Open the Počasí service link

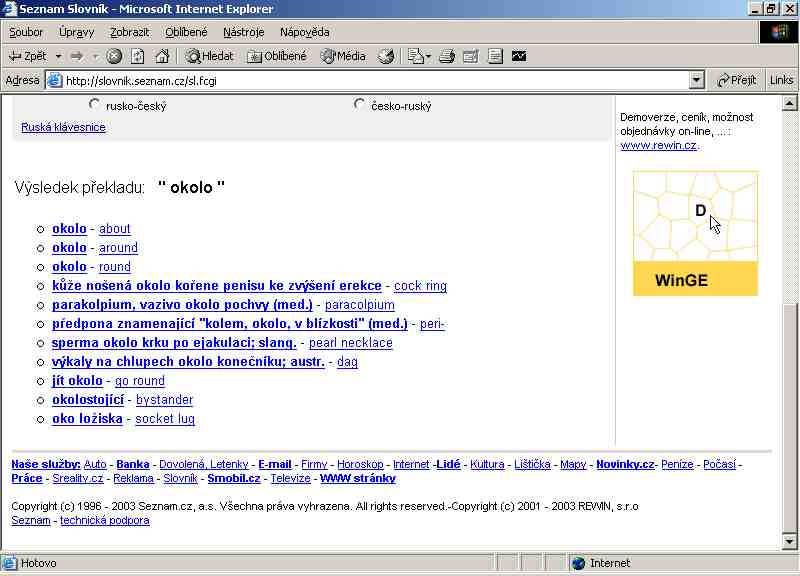(719, 464)
